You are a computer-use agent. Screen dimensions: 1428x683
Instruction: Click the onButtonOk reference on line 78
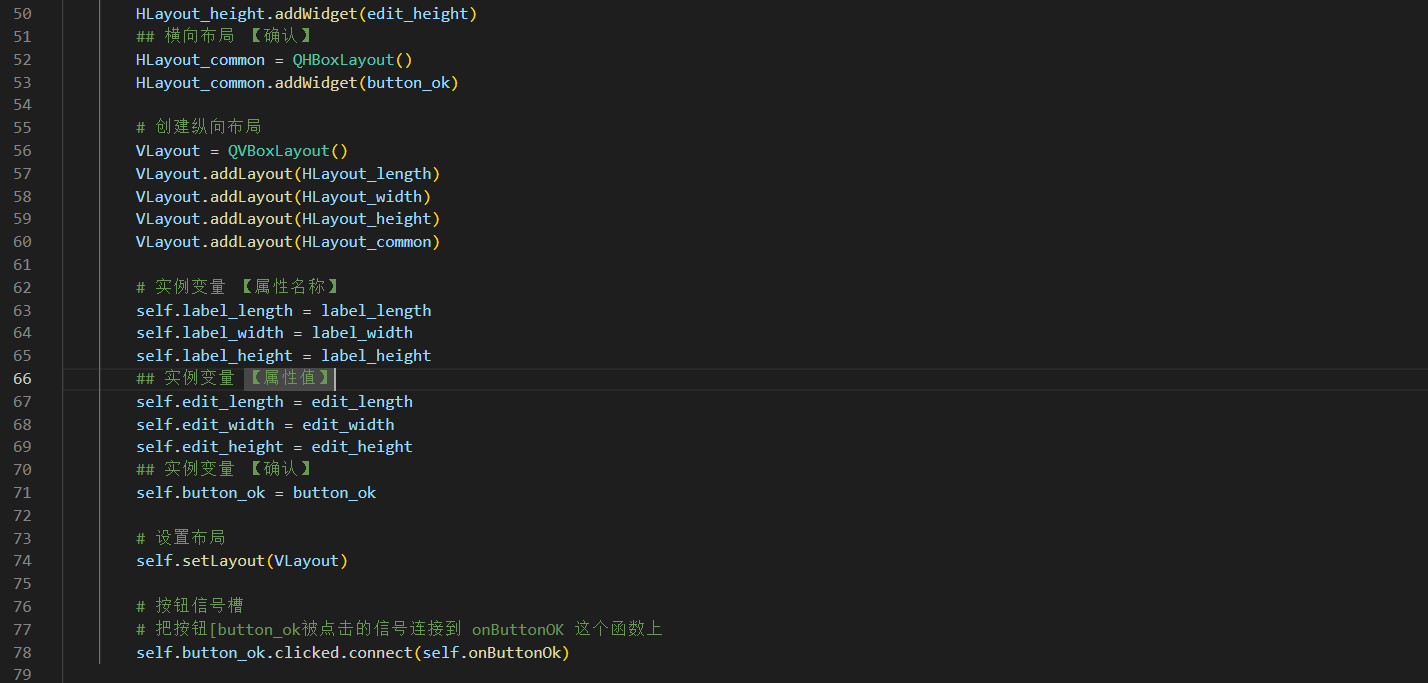(514, 653)
